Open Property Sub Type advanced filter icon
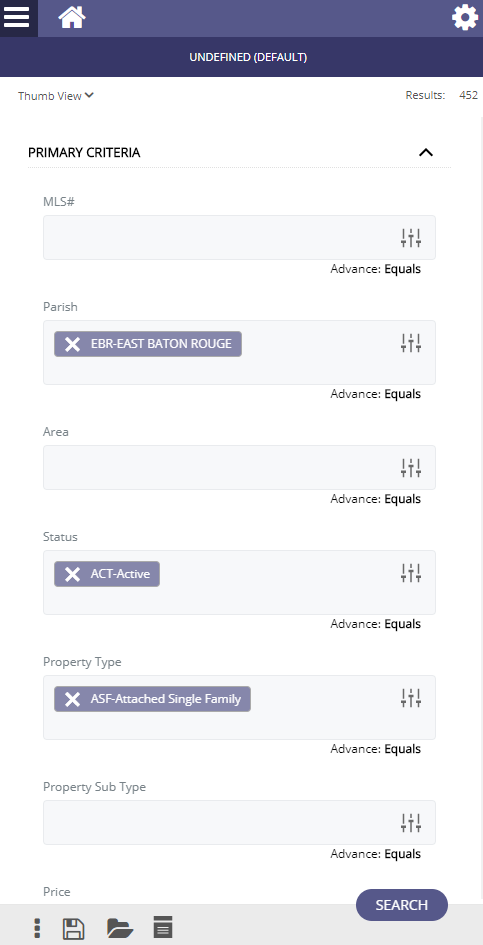Image resolution: width=483 pixels, height=945 pixels. (411, 823)
